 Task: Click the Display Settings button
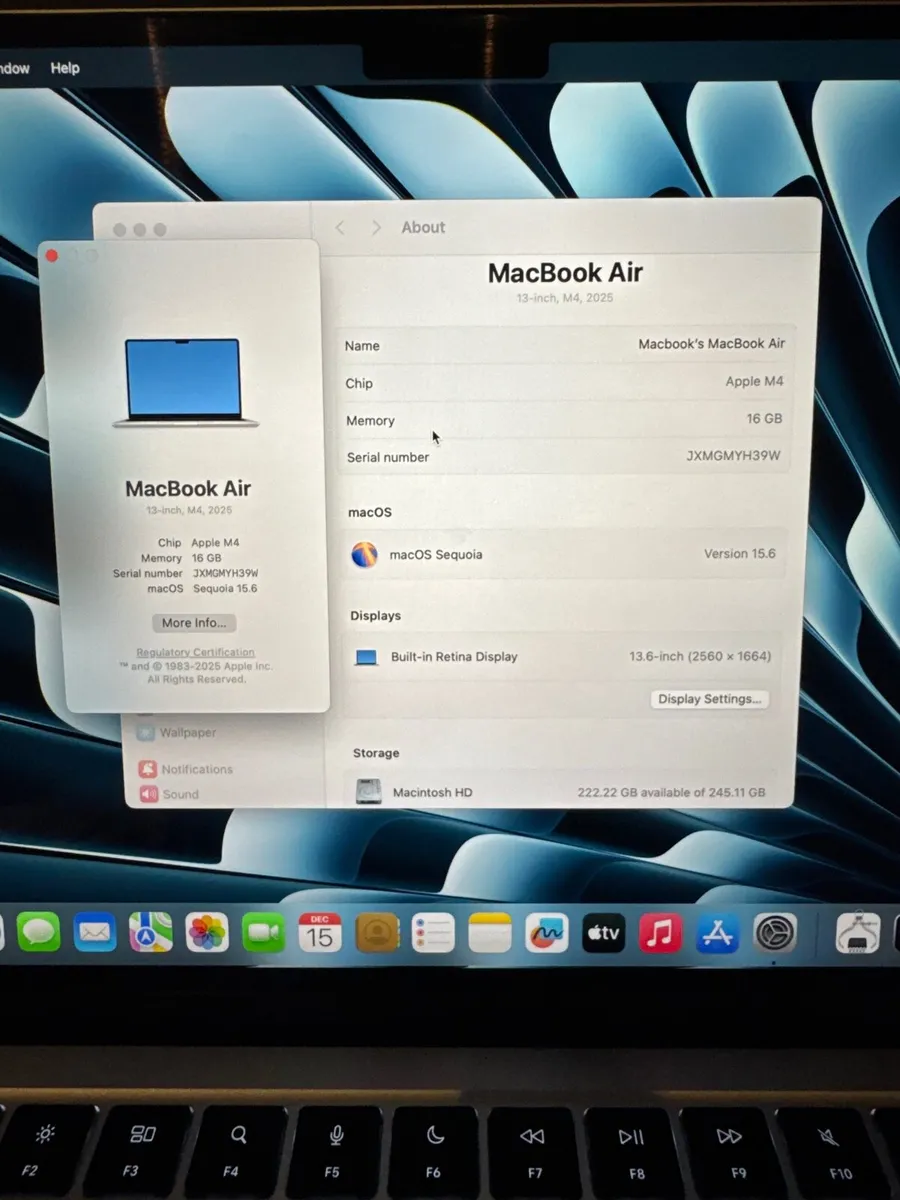710,698
